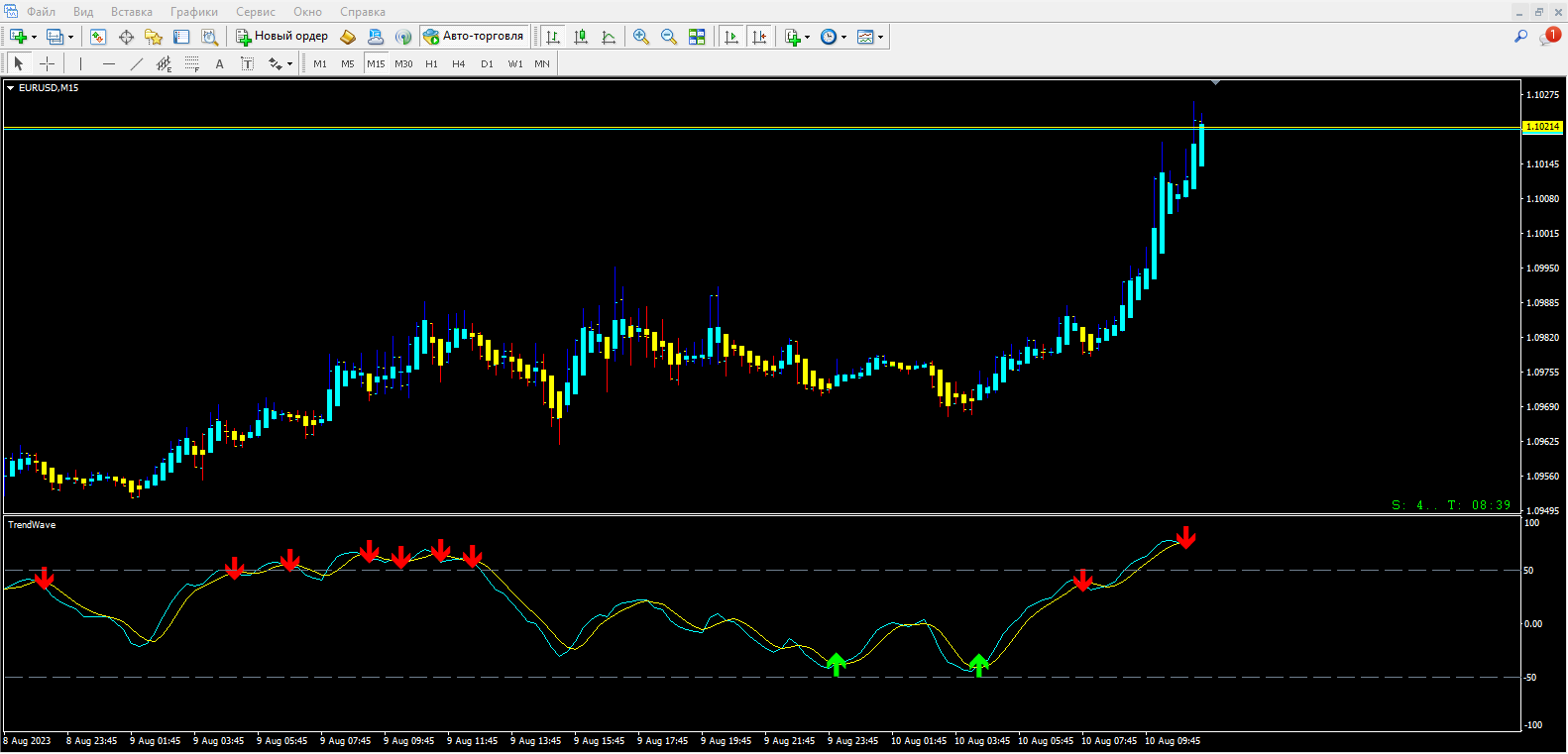Select the crosshair tool
The width and height of the screenshot is (1568, 754).
47,63
